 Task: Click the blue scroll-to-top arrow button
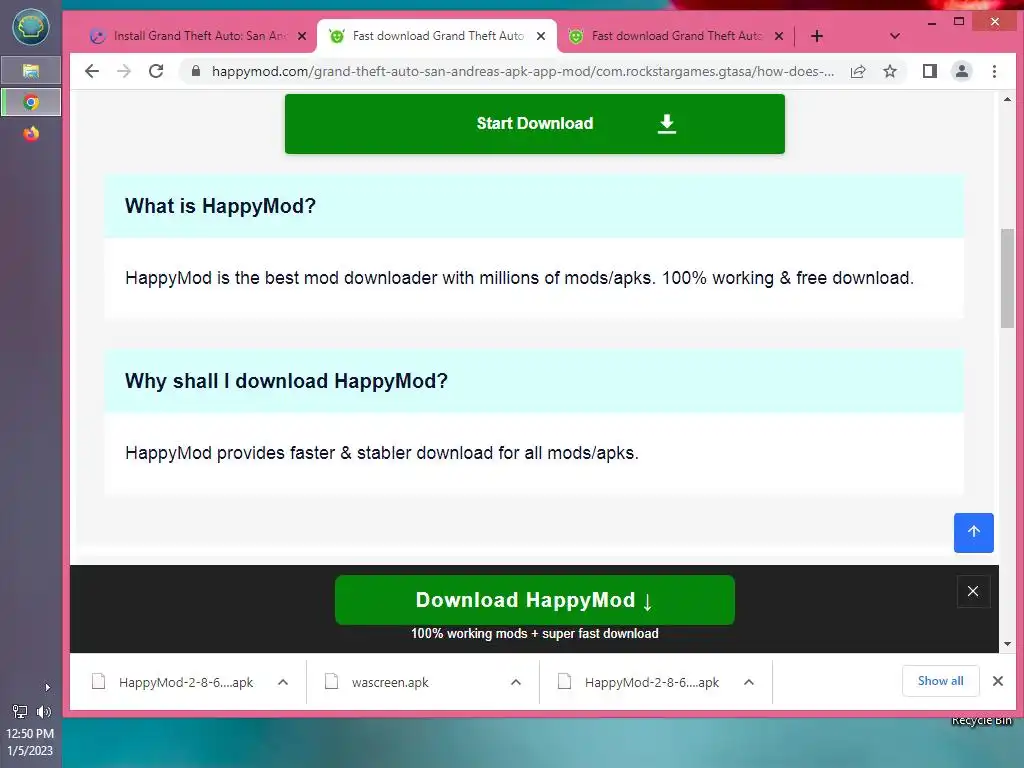point(974,533)
